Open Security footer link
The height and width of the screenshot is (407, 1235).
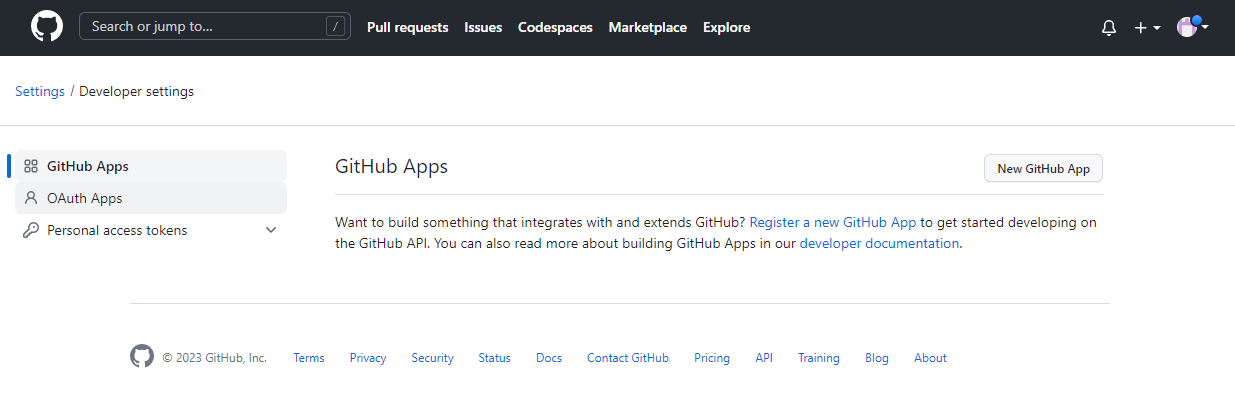[432, 358]
